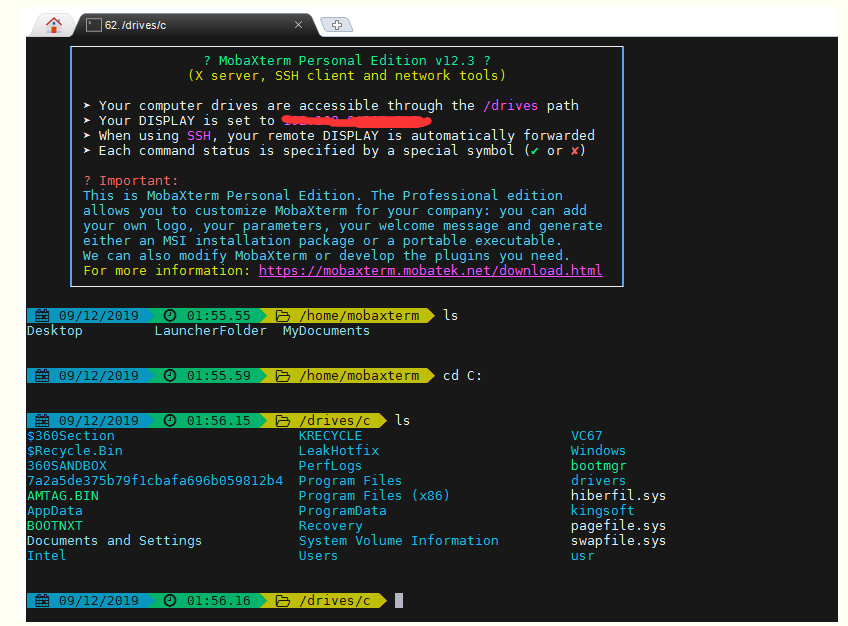
Task: Click the 'usr' directory name
Action: coord(582,556)
